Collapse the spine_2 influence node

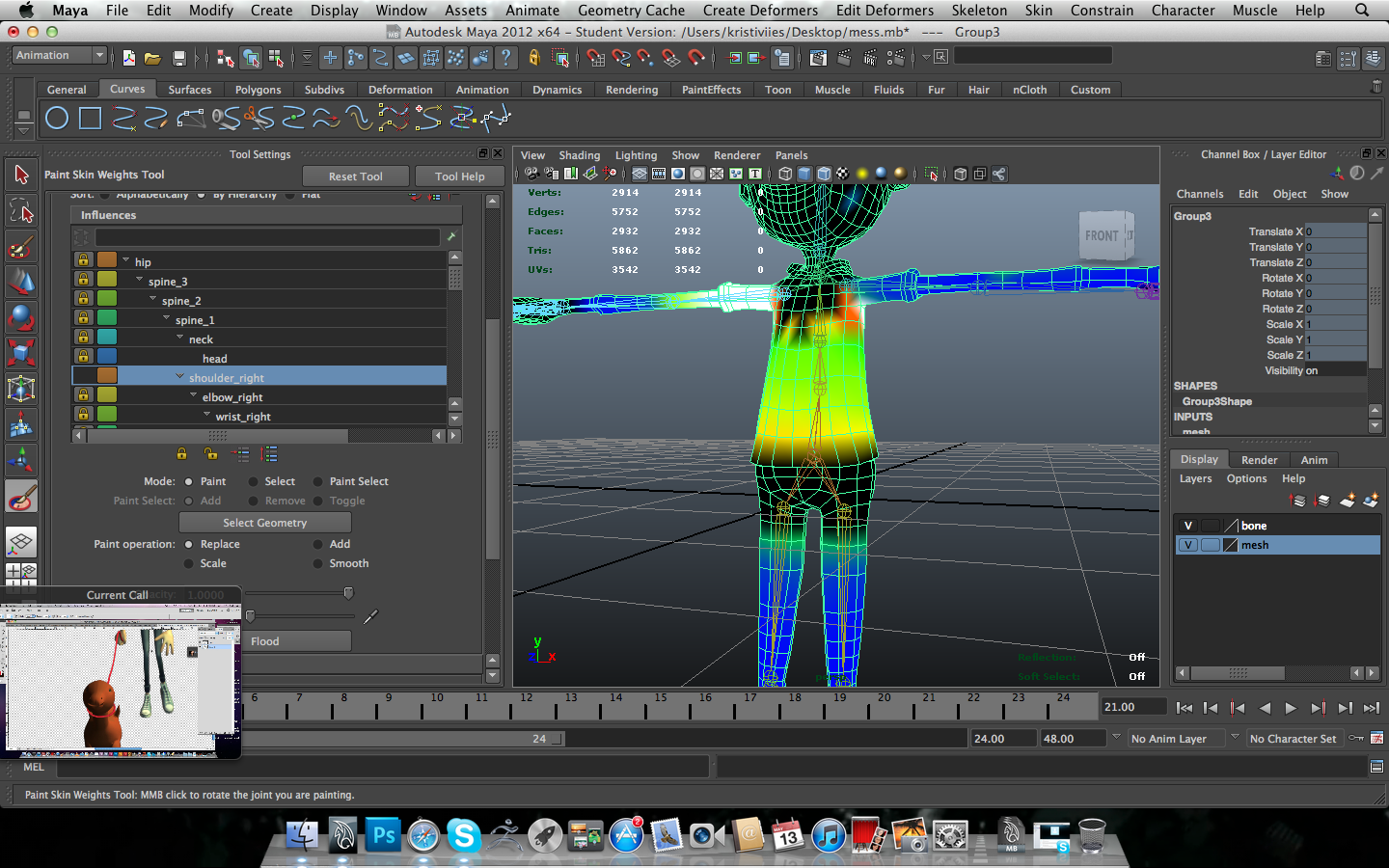click(152, 299)
